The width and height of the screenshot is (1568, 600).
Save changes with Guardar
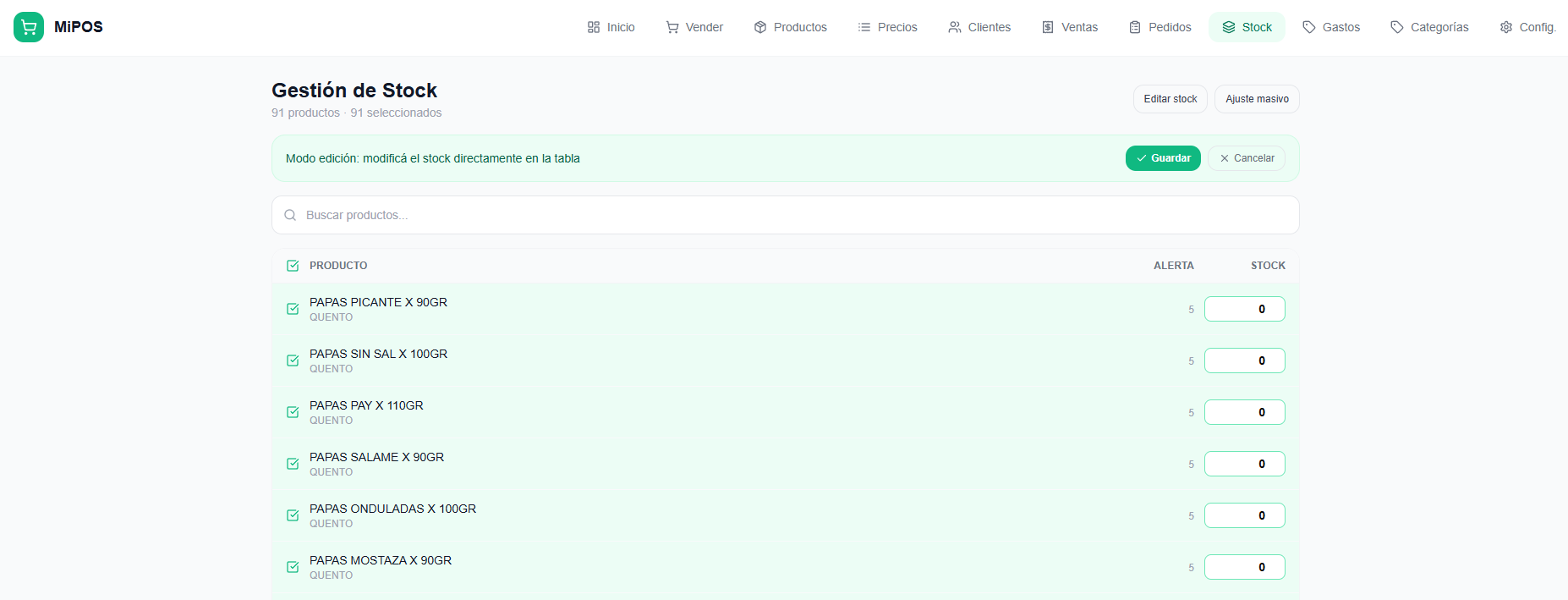(x=1163, y=158)
